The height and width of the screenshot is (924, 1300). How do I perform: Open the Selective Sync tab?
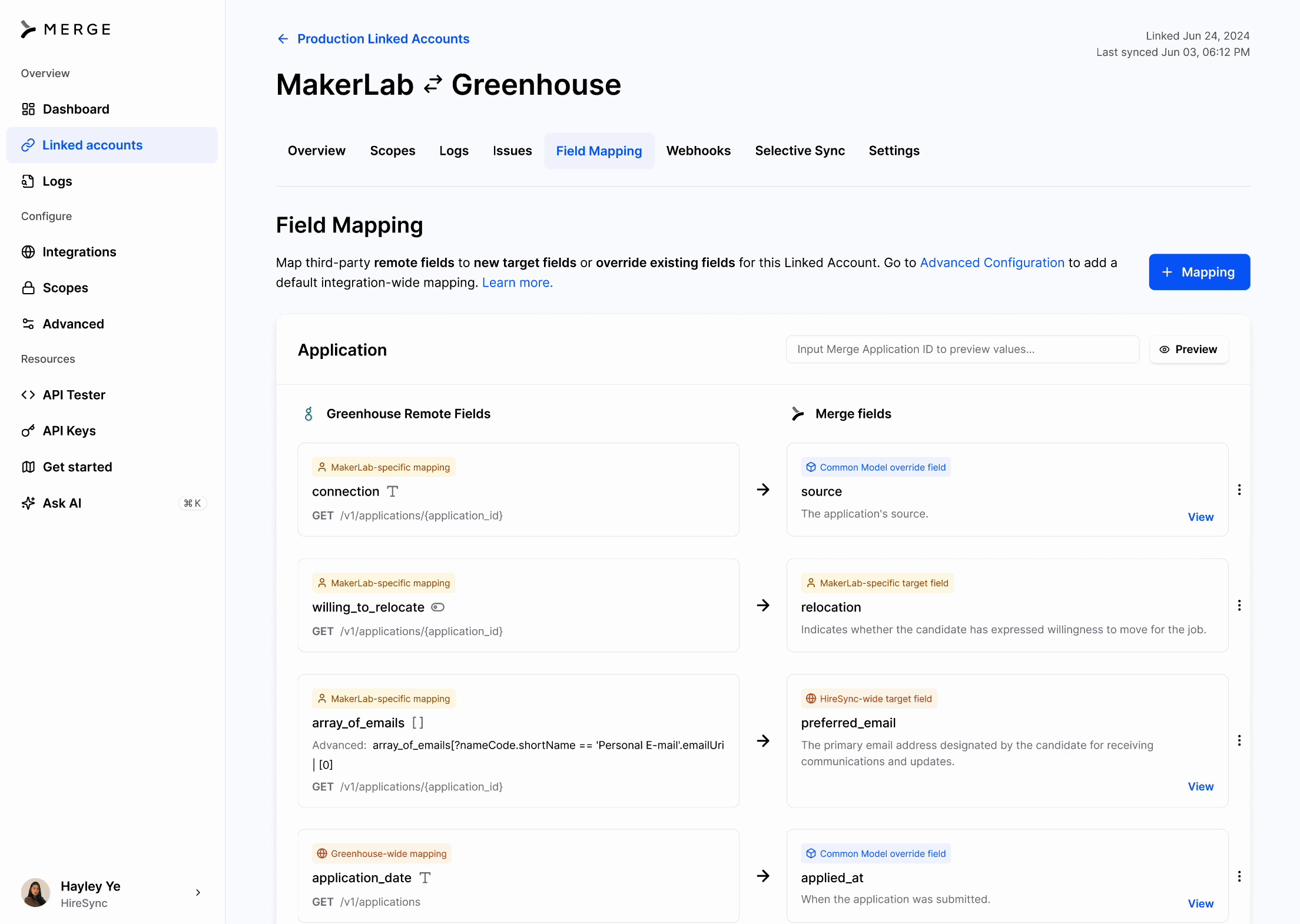click(x=800, y=151)
